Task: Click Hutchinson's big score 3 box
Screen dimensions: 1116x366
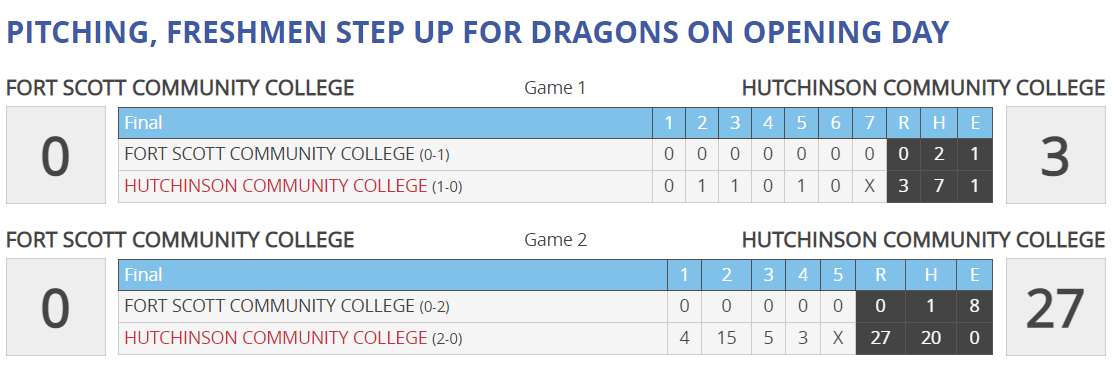Action: pyautogui.click(x=1056, y=155)
